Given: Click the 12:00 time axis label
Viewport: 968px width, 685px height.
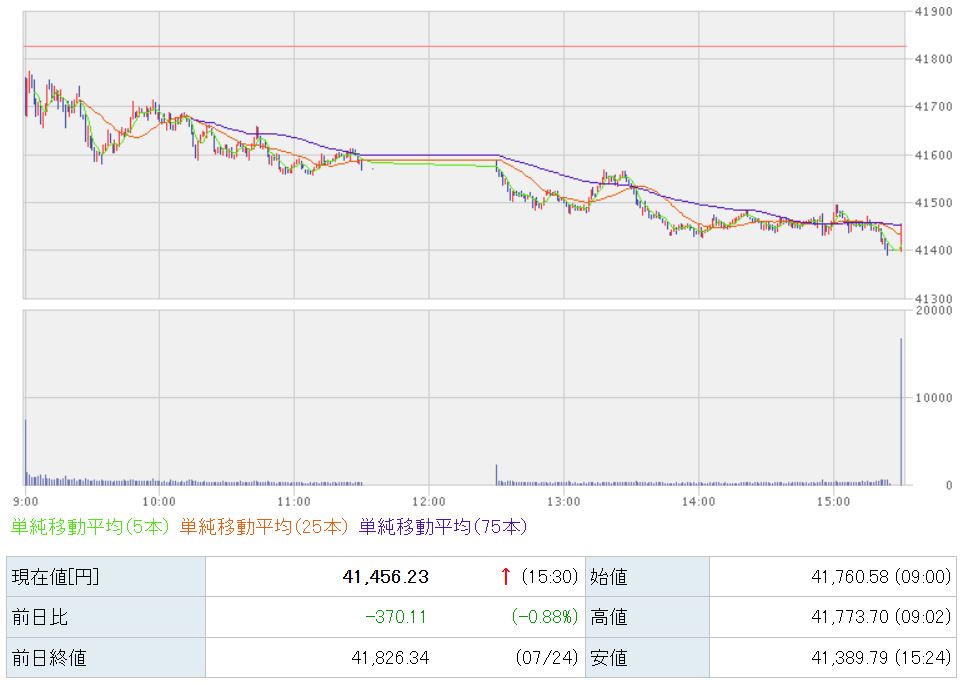Looking at the screenshot, I should pos(428,502).
